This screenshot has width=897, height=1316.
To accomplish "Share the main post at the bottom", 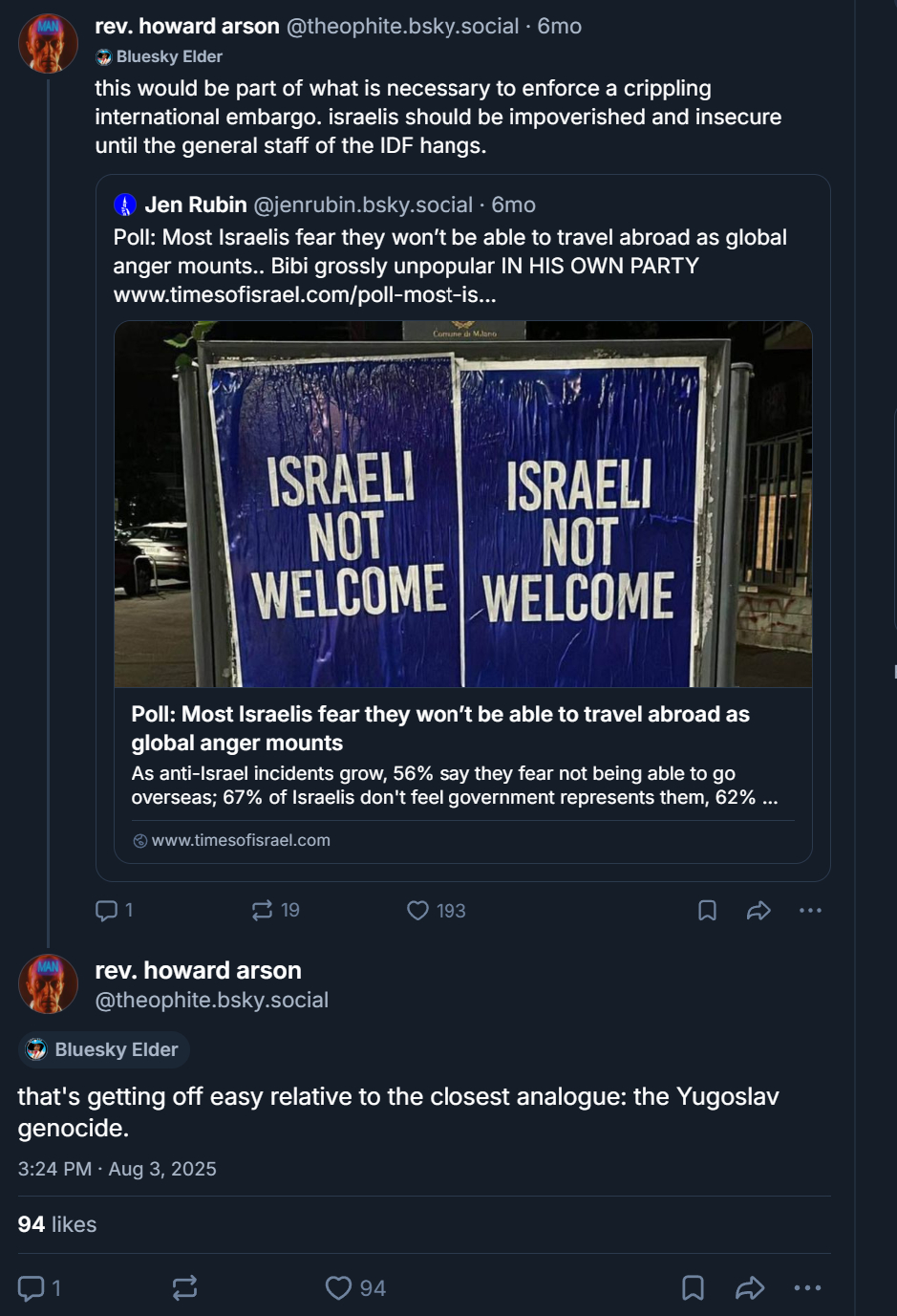I will [x=750, y=1288].
